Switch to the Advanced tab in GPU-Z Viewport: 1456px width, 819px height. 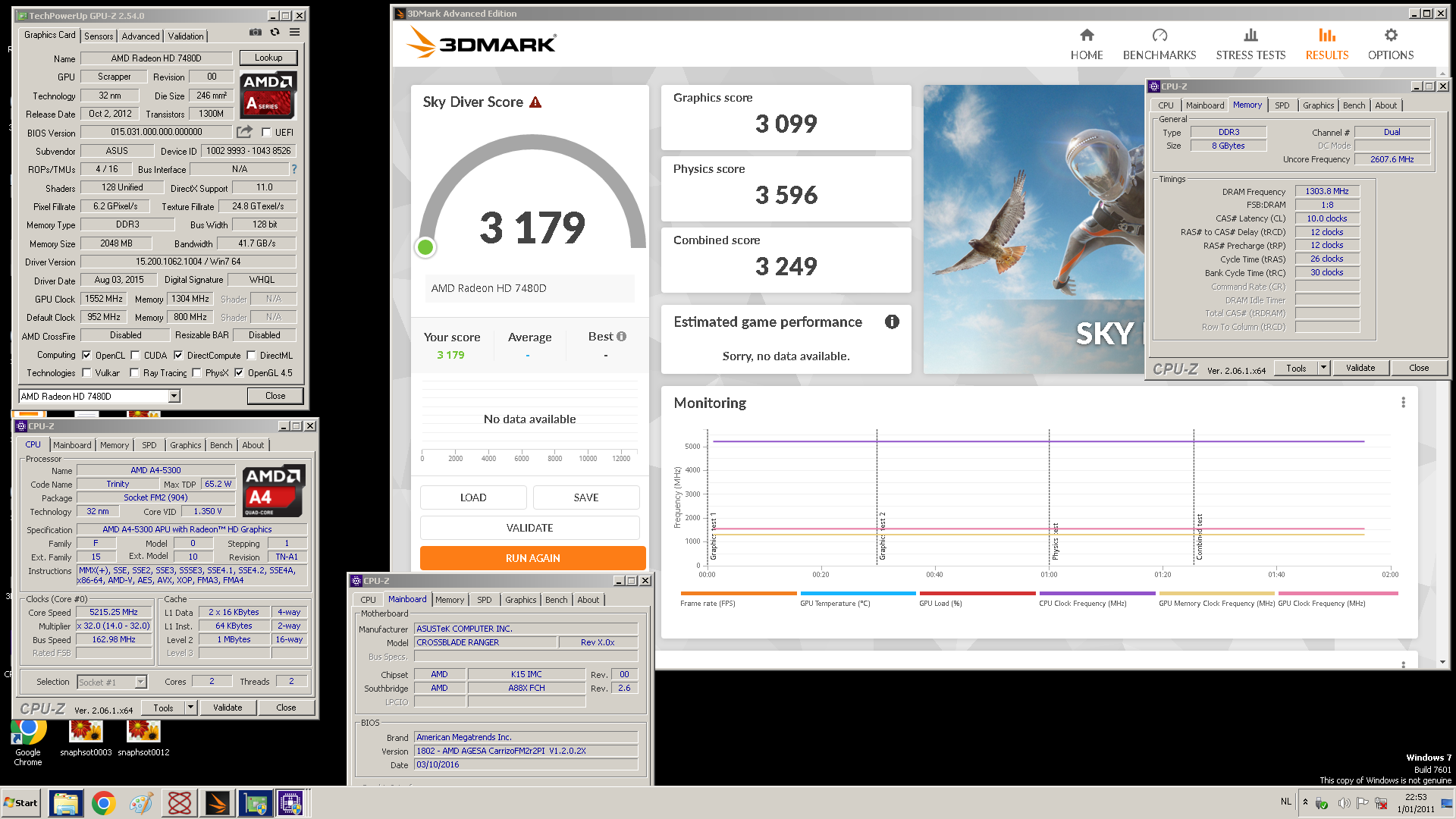click(140, 36)
